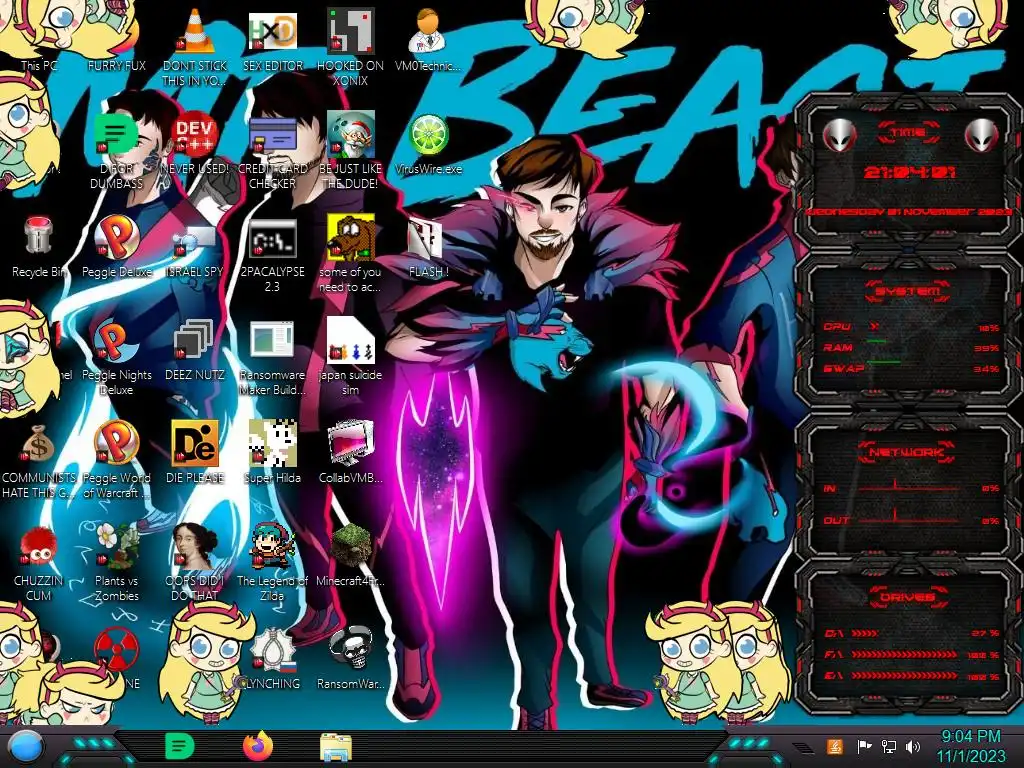1024x768 pixels.
Task: Click the left alien head in widget
Action: 839,136
